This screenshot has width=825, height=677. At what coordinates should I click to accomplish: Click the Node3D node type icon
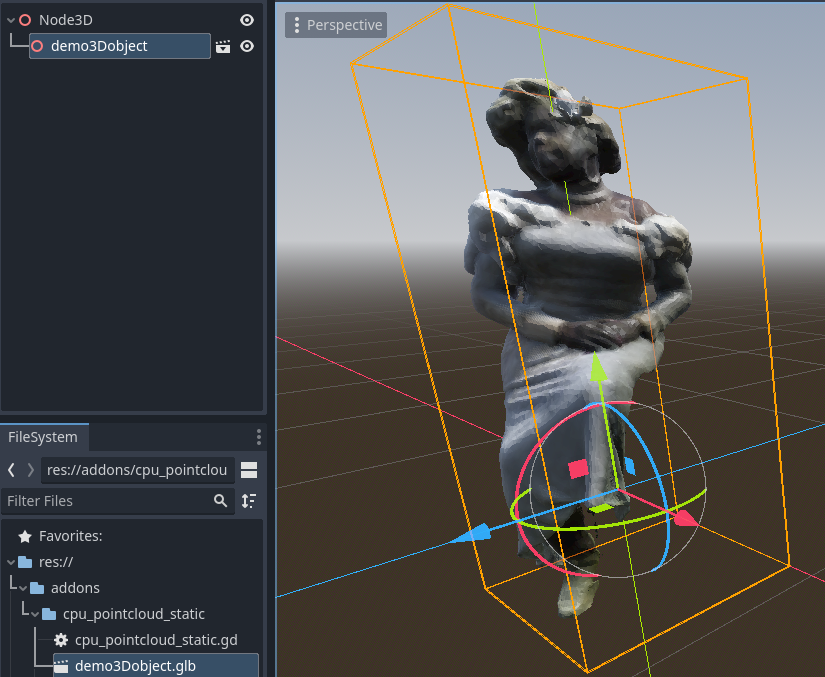coord(23,19)
